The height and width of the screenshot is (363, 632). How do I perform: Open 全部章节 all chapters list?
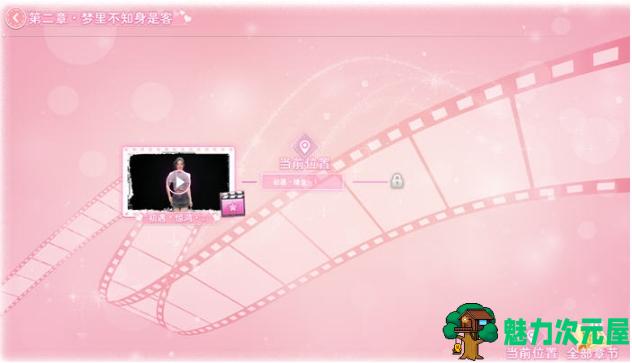pyautogui.click(x=593, y=353)
